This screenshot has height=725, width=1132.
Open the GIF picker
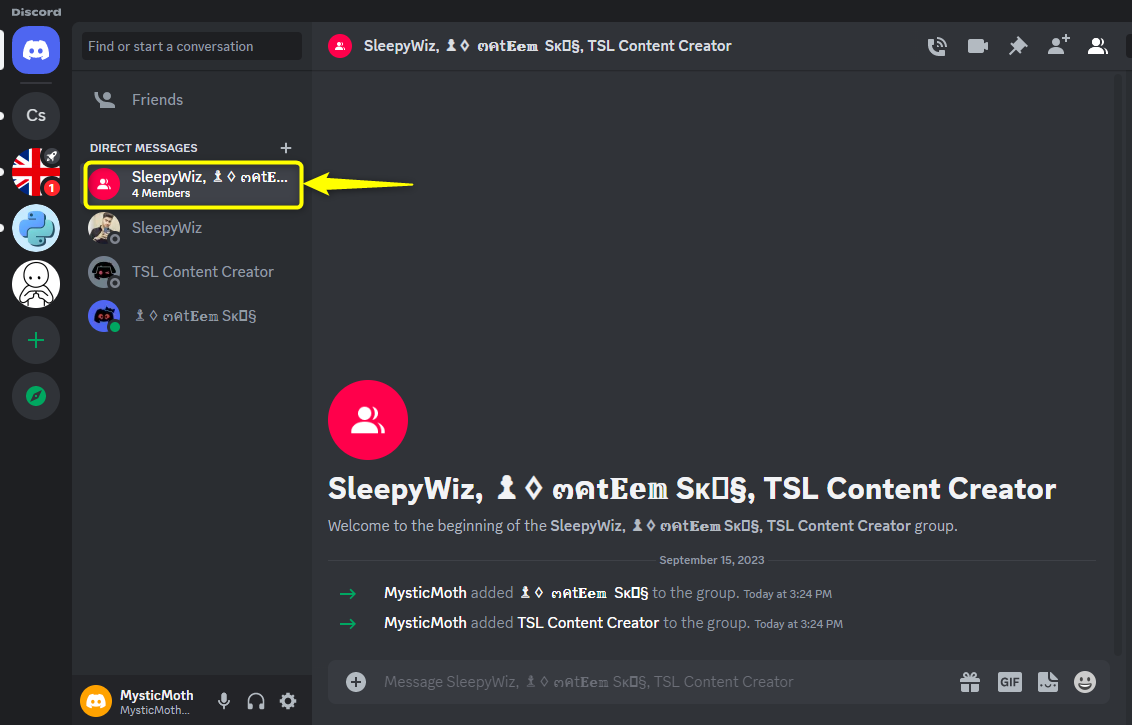click(1009, 682)
